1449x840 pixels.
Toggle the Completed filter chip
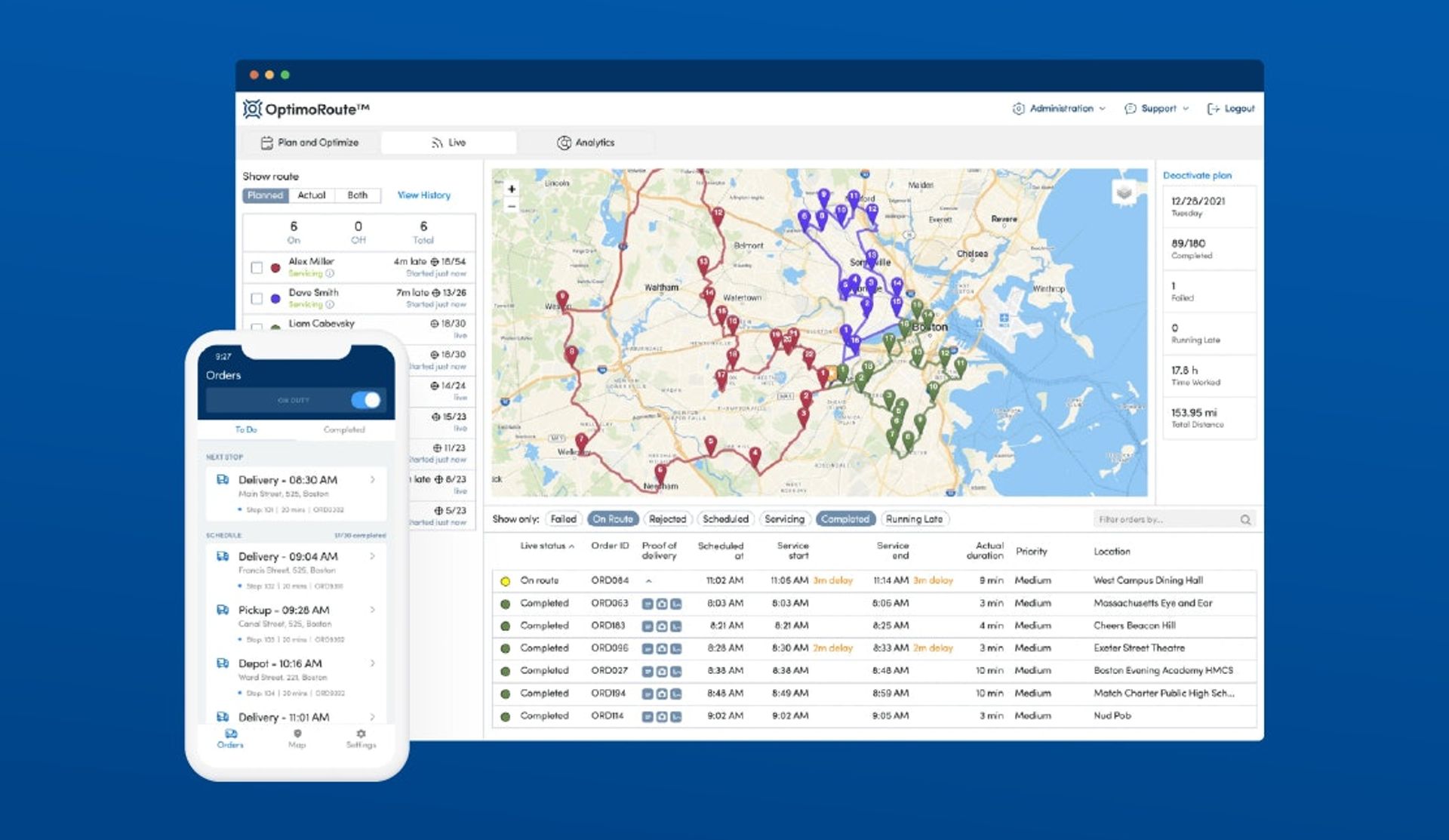click(x=845, y=519)
